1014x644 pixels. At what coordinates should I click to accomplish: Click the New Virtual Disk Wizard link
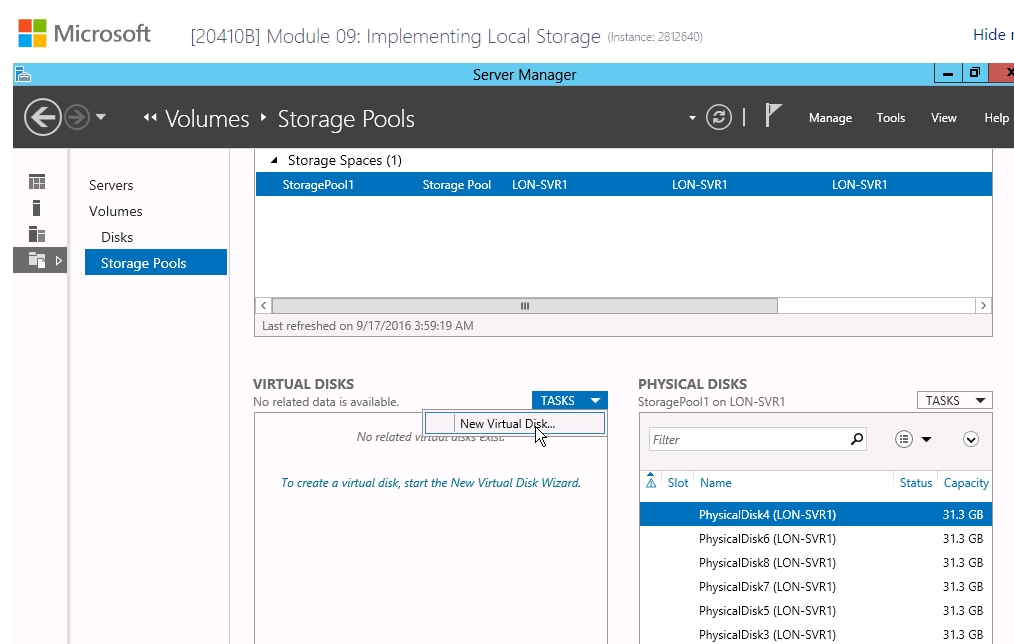point(430,483)
